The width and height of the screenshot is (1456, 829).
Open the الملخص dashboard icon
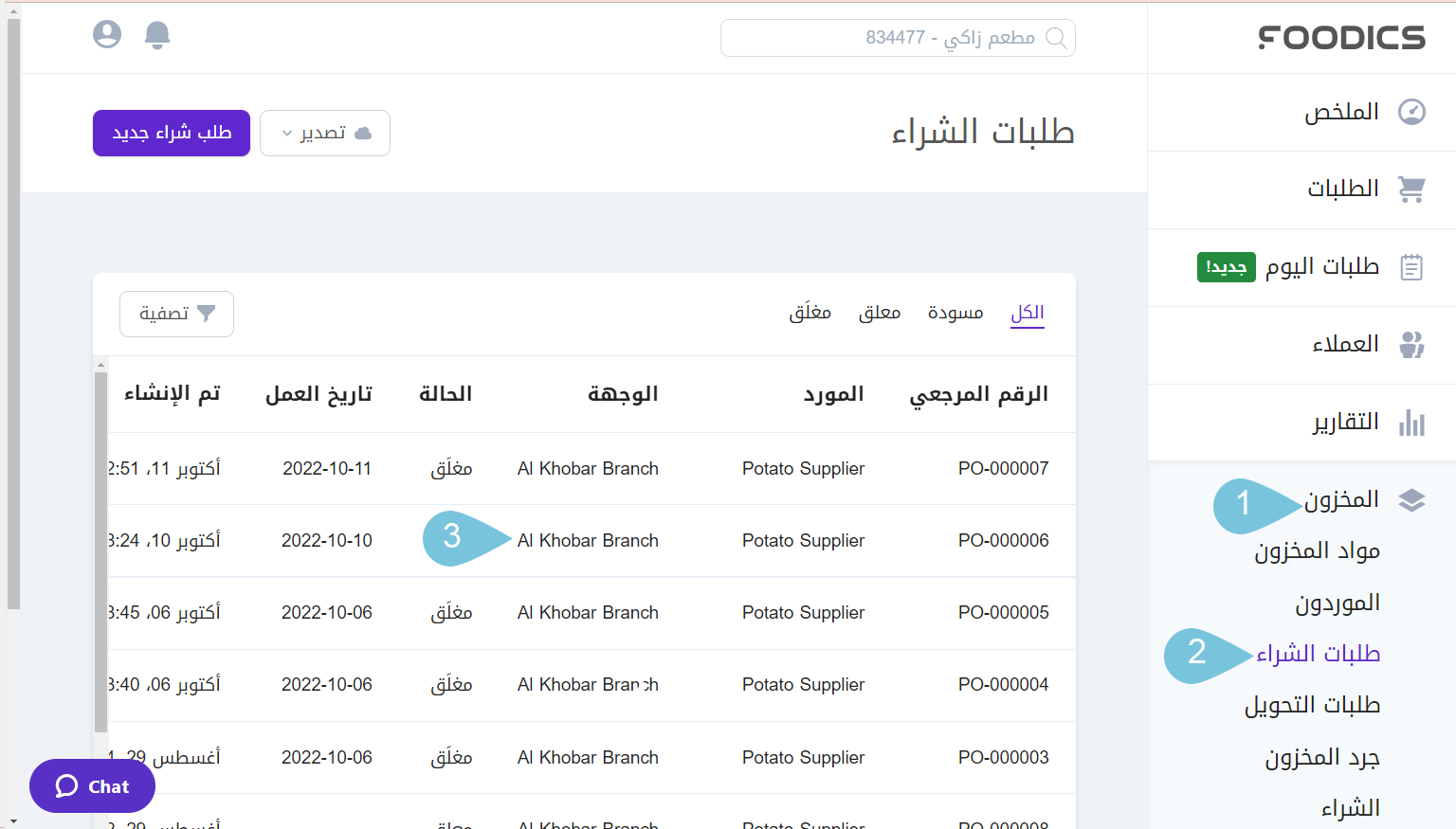click(1411, 111)
